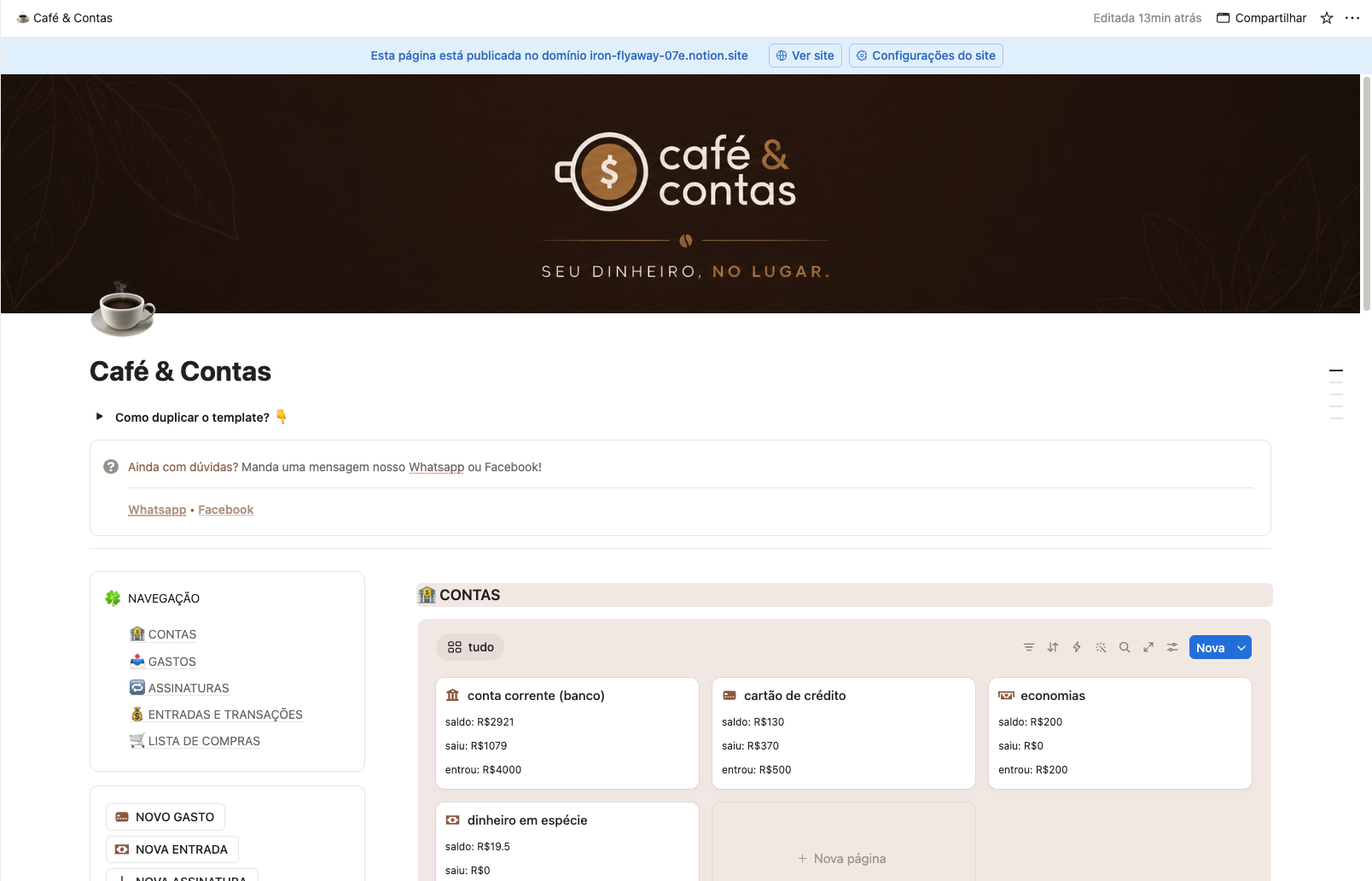The height and width of the screenshot is (881, 1372).
Task: Open the Whatsapp link
Action: click(x=157, y=510)
